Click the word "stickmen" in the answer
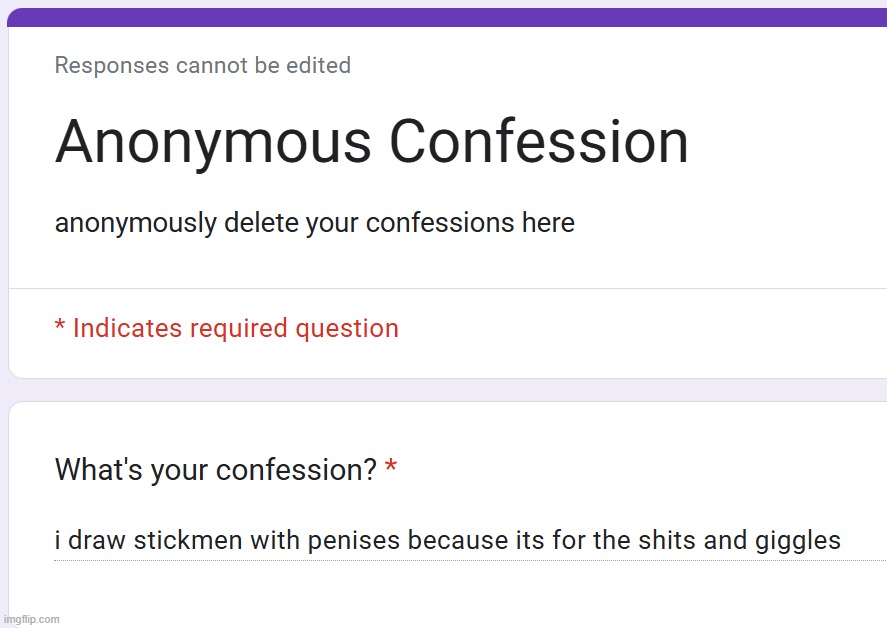Screen dimensions: 887x628 pos(184,541)
